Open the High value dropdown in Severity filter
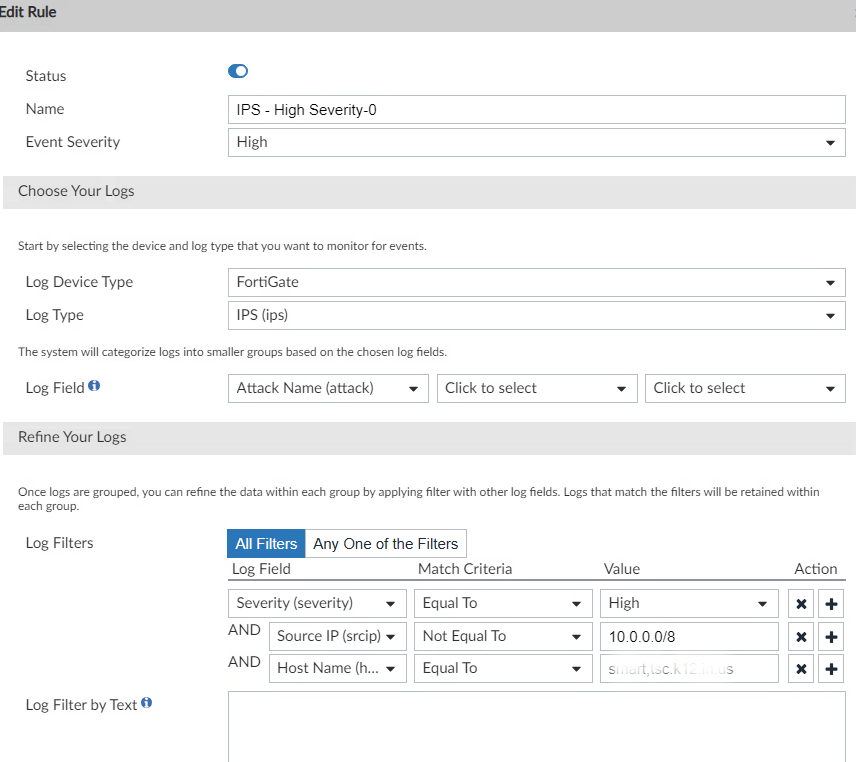The height and width of the screenshot is (762, 856). tap(689, 603)
